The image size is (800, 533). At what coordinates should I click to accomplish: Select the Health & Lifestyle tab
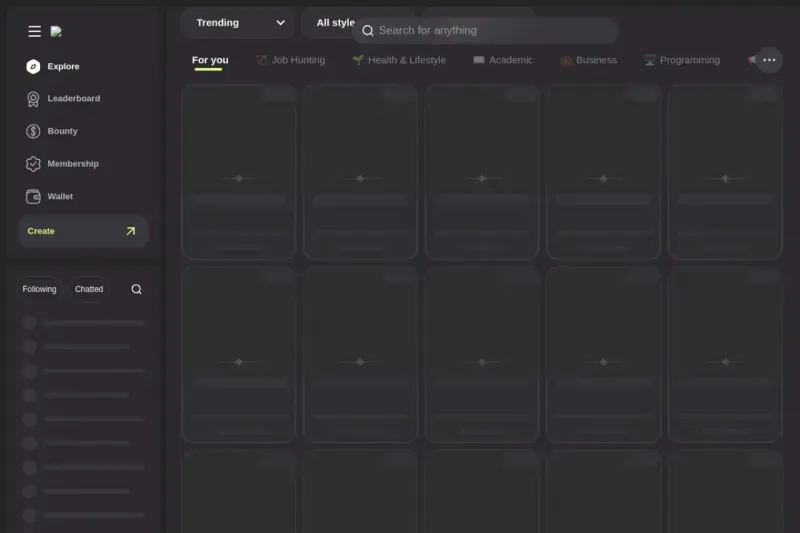399,60
